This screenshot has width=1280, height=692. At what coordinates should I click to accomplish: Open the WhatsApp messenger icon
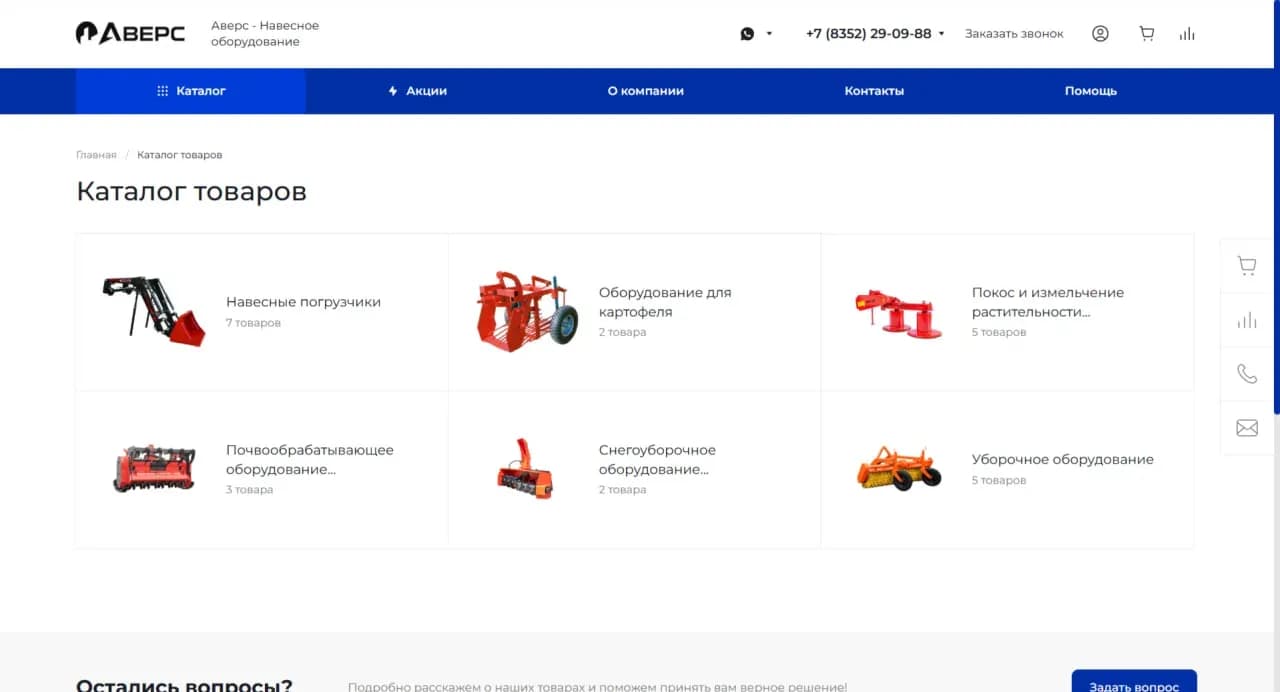coord(747,34)
